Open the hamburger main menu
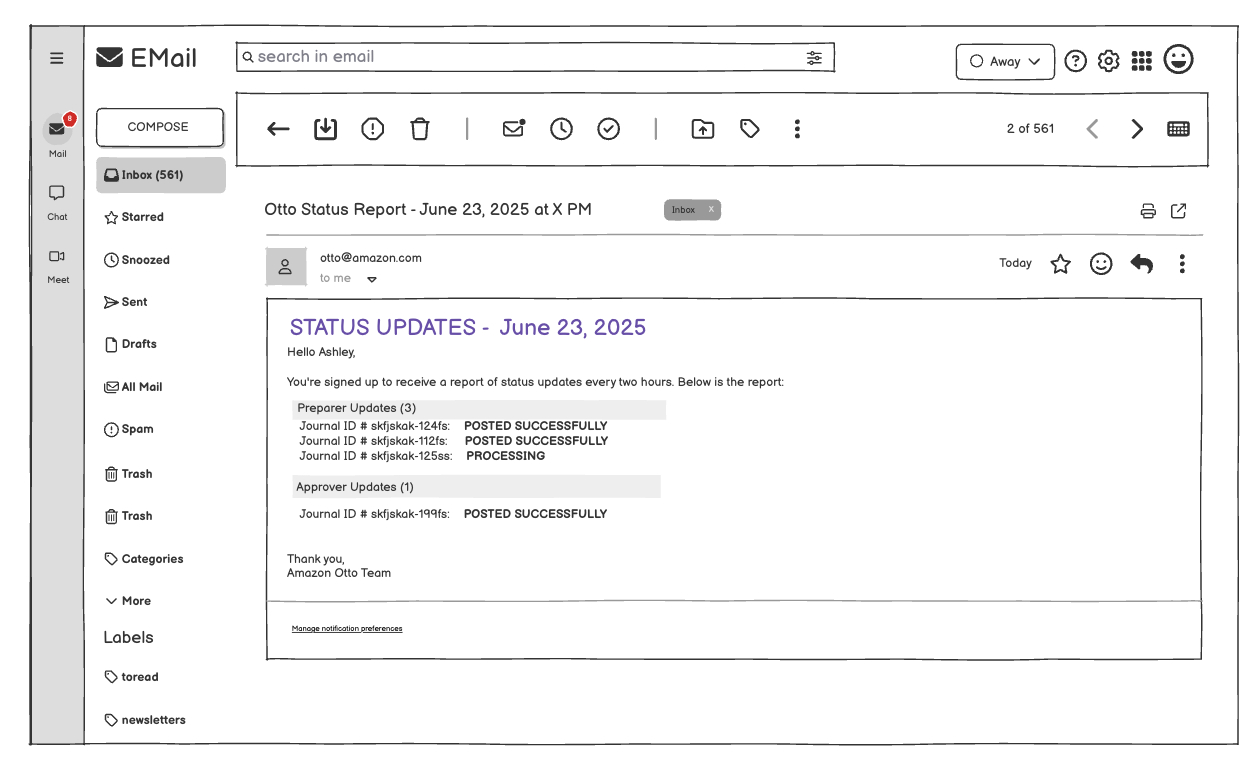The width and height of the screenshot is (1260, 772). pos(57,58)
